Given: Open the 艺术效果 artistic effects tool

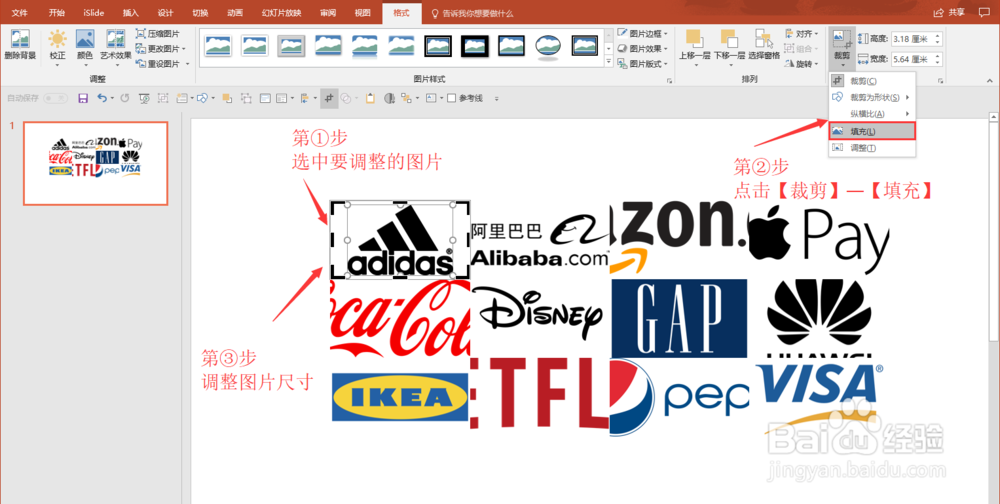Looking at the screenshot, I should click(115, 46).
